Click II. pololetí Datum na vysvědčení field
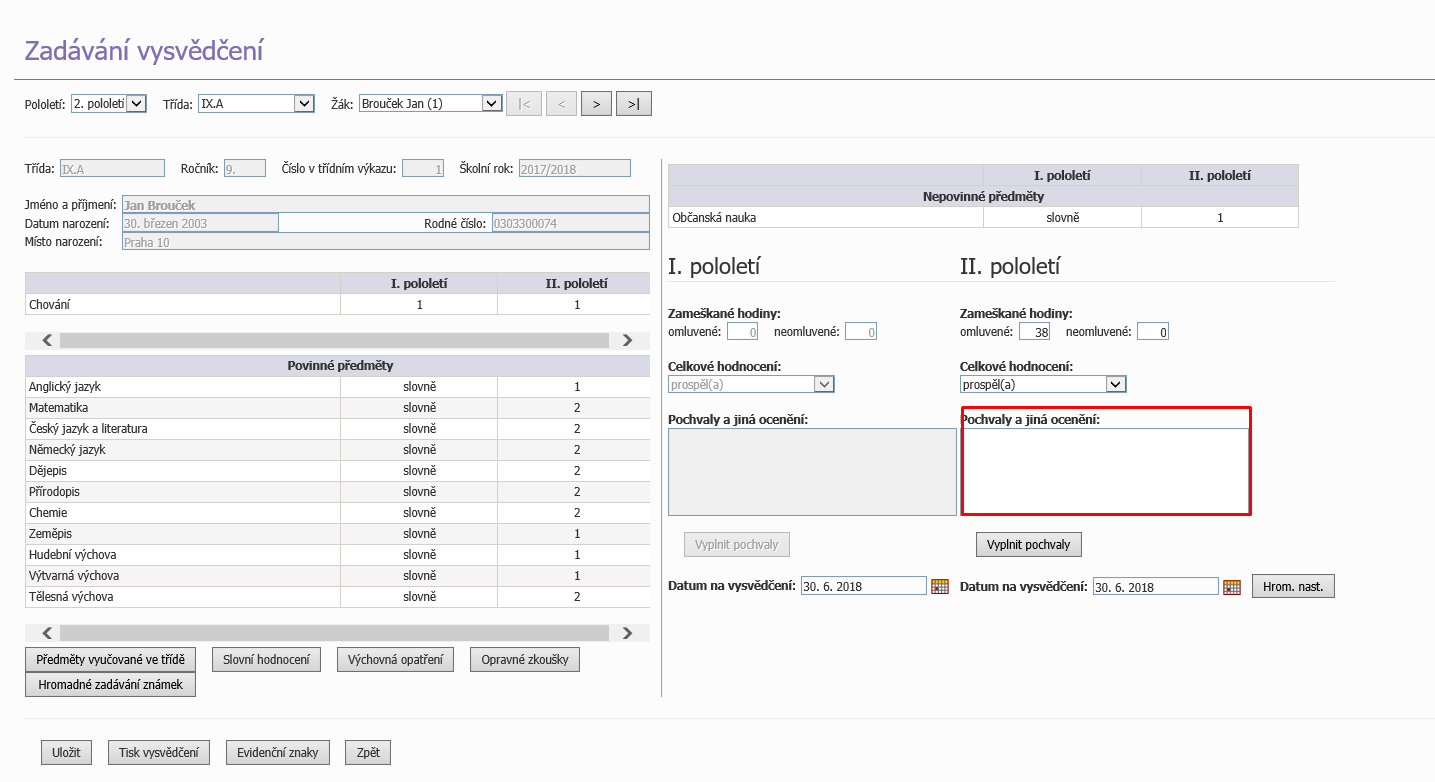The width and height of the screenshot is (1435, 782). (1156, 586)
